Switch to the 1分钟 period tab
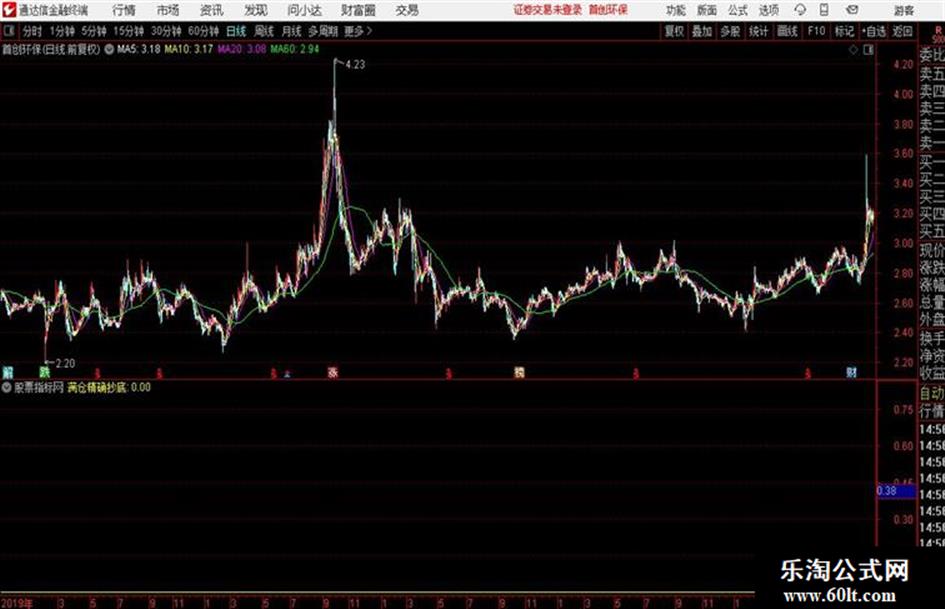Viewport: 945px width, 609px height. click(x=62, y=31)
